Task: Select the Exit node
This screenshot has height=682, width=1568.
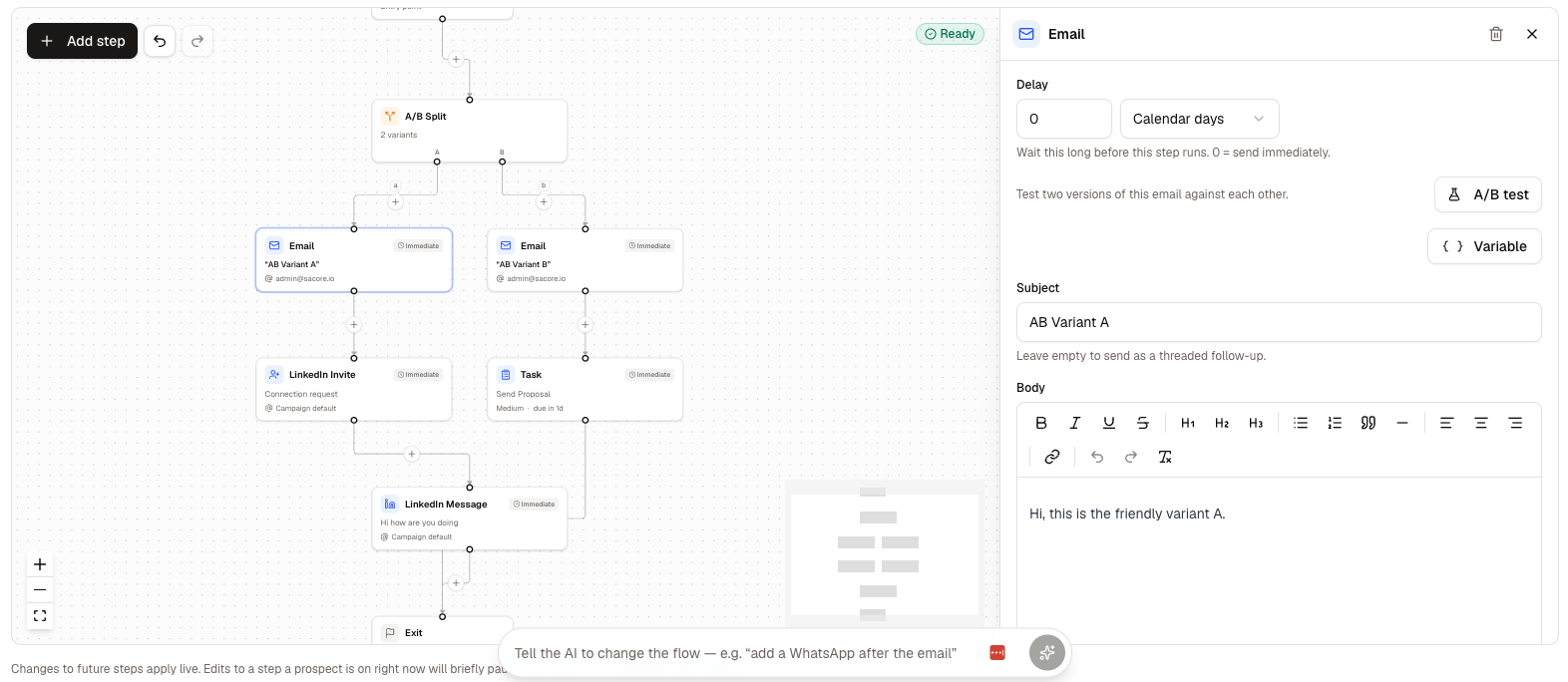Action: click(443, 631)
